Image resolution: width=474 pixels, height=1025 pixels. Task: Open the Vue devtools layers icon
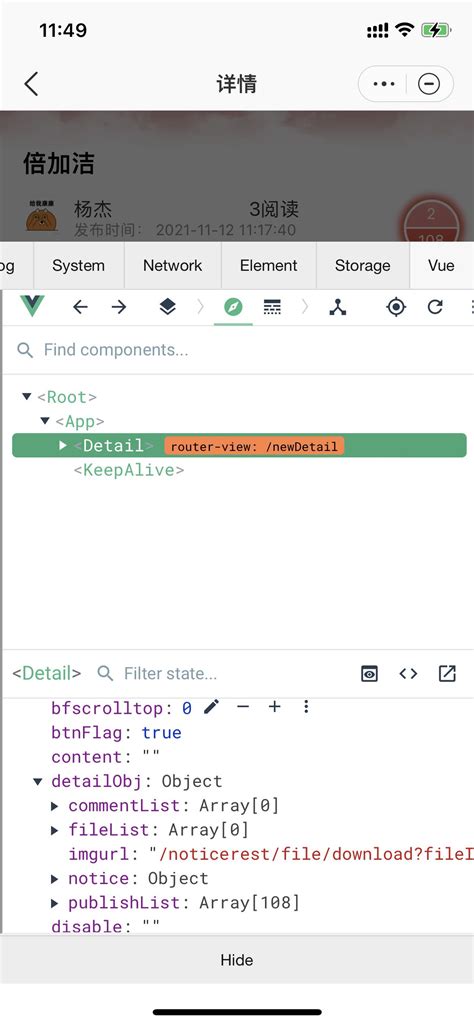click(168, 307)
